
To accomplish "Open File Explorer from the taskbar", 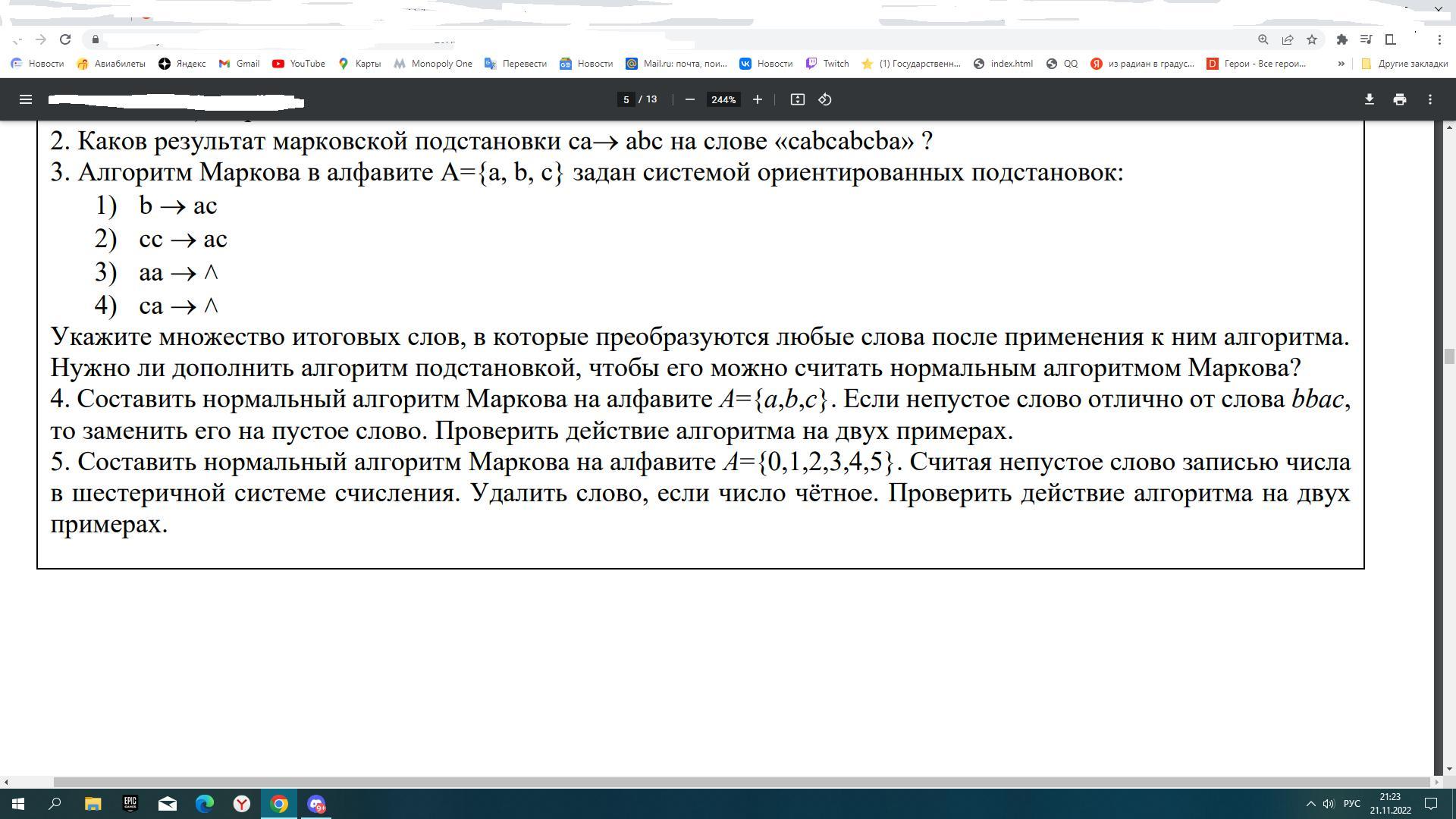I will [x=93, y=803].
